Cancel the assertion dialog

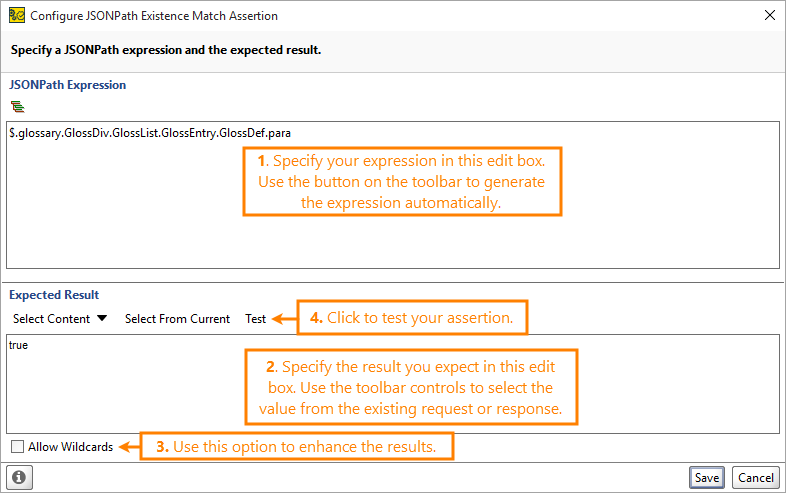(756, 477)
